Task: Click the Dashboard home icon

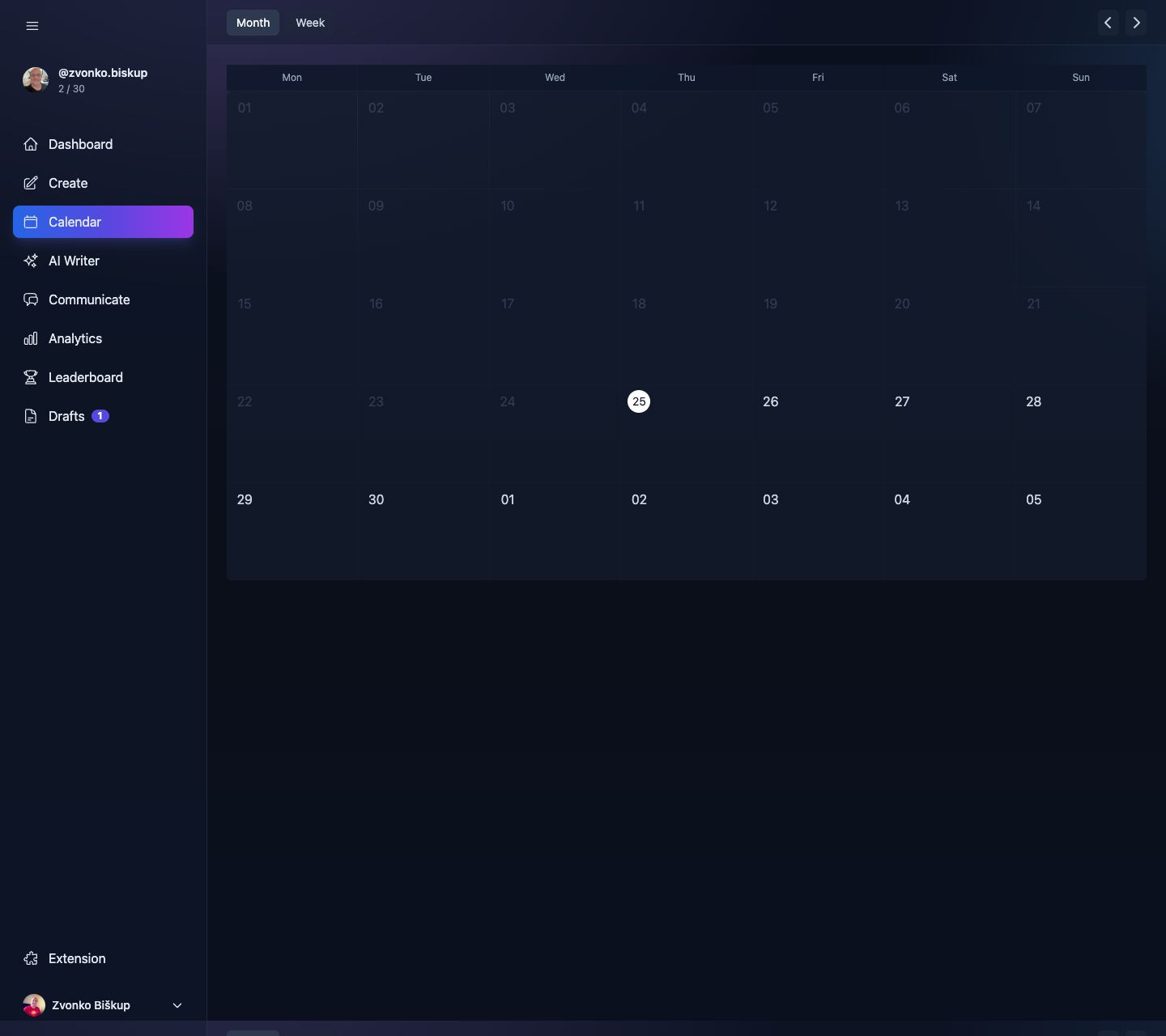Action: tap(31, 144)
